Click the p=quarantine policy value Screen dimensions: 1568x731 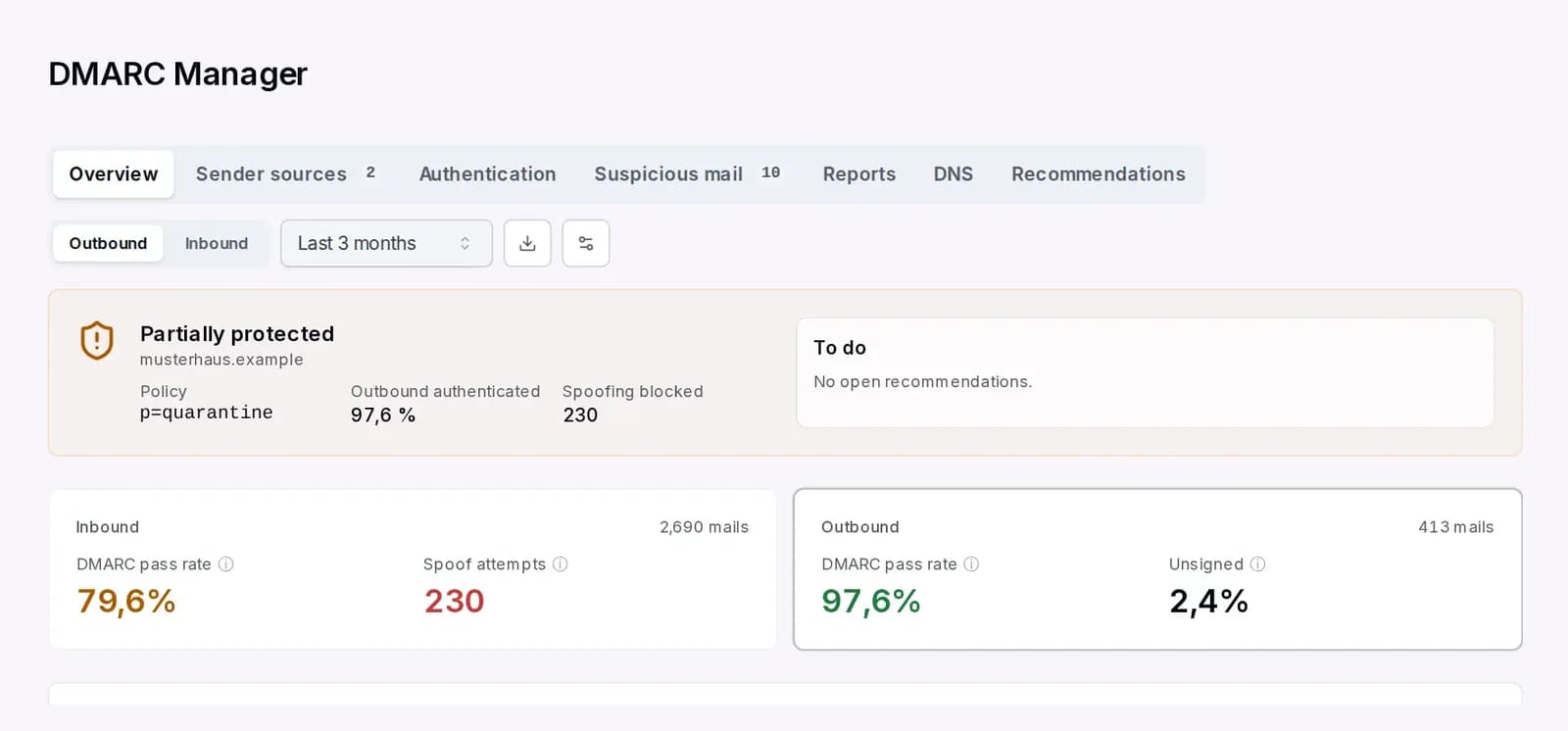tap(207, 413)
